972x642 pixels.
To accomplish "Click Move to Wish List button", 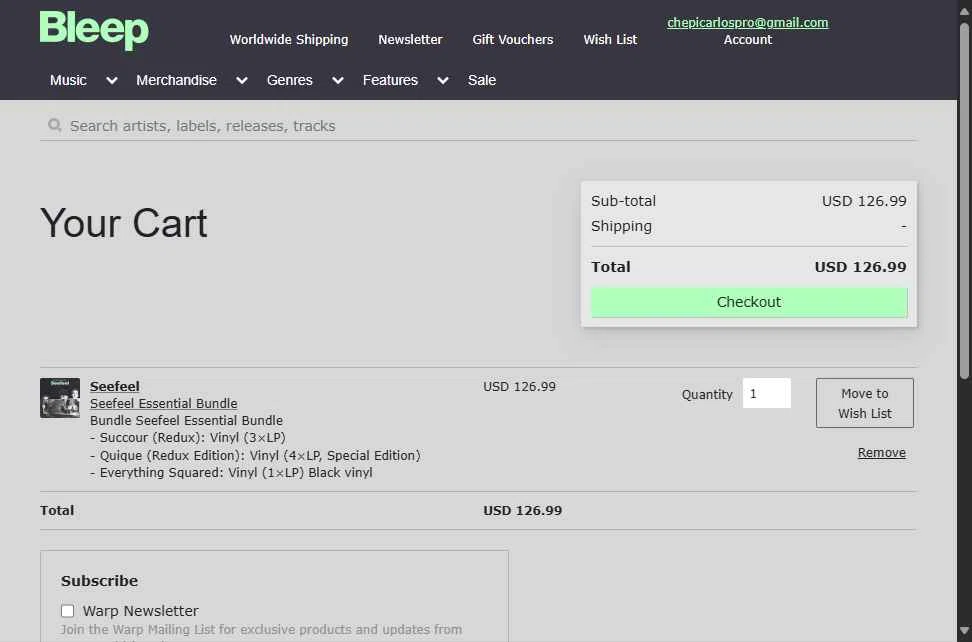I will [865, 403].
